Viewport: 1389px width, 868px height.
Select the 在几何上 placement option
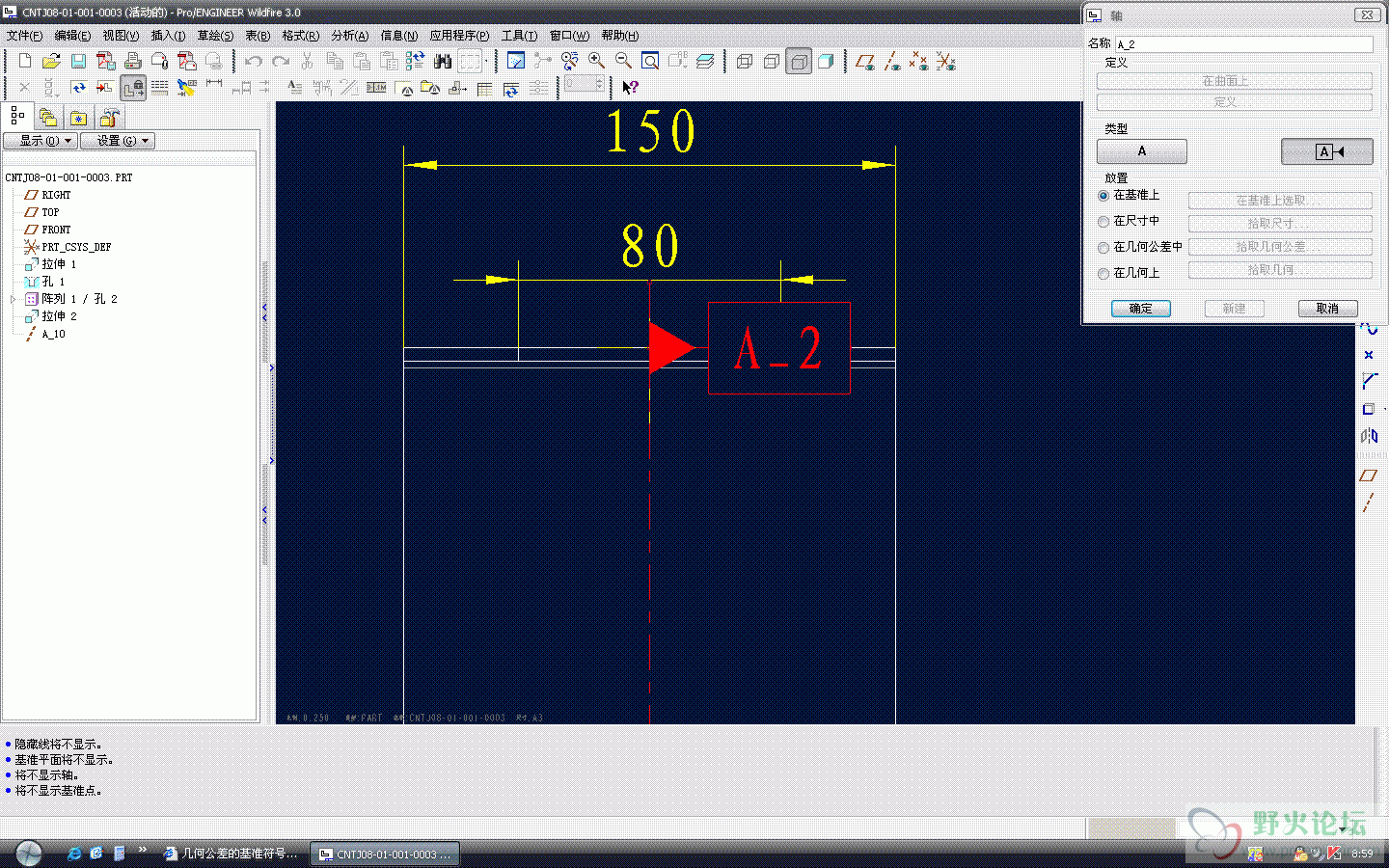(x=1103, y=274)
